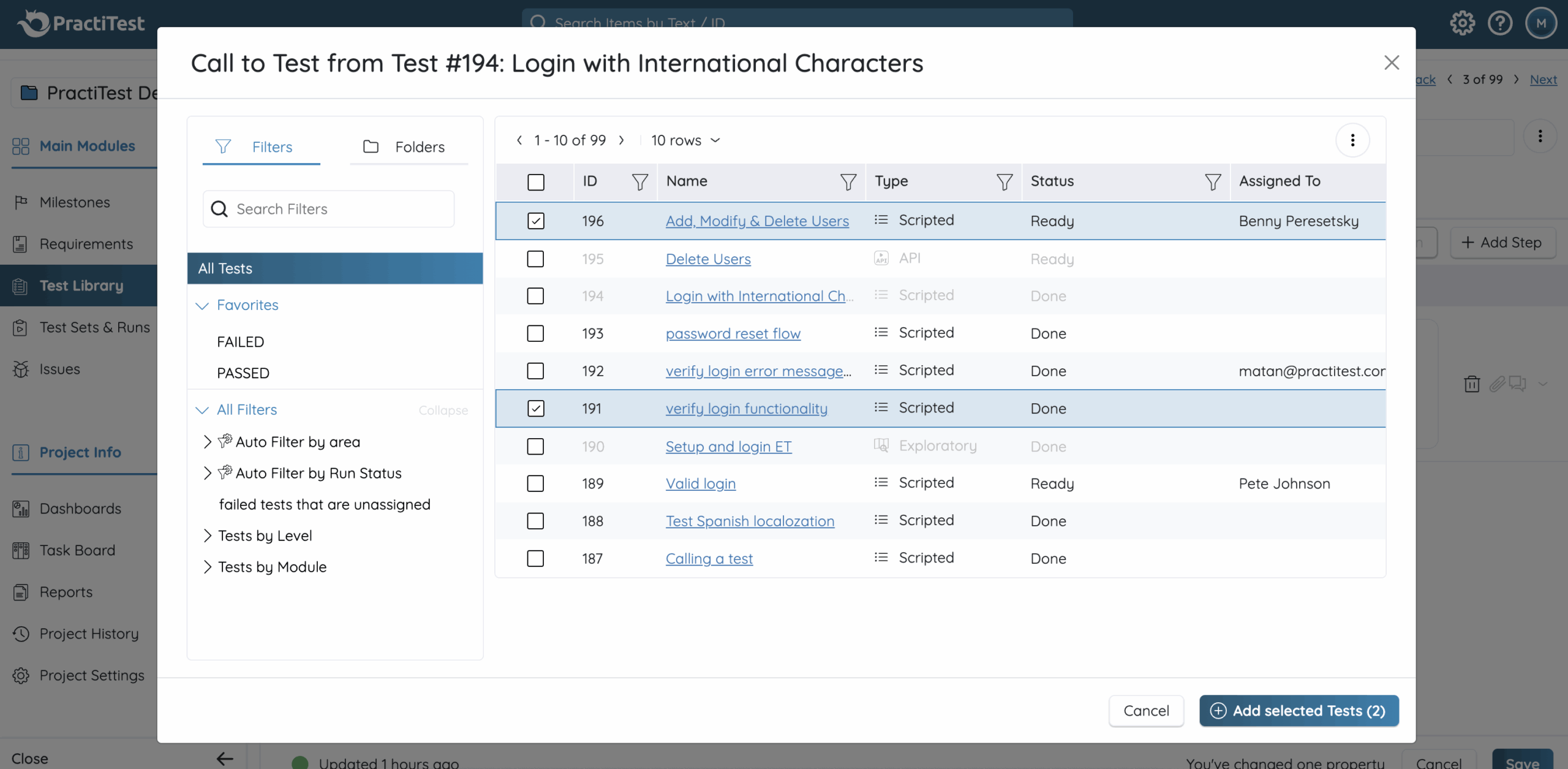
Task: Go to next page of tests arrow
Action: coord(622,140)
